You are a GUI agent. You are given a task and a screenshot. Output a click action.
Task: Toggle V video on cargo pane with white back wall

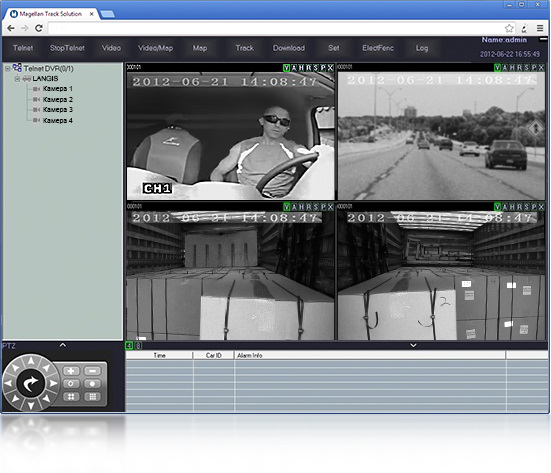point(286,207)
